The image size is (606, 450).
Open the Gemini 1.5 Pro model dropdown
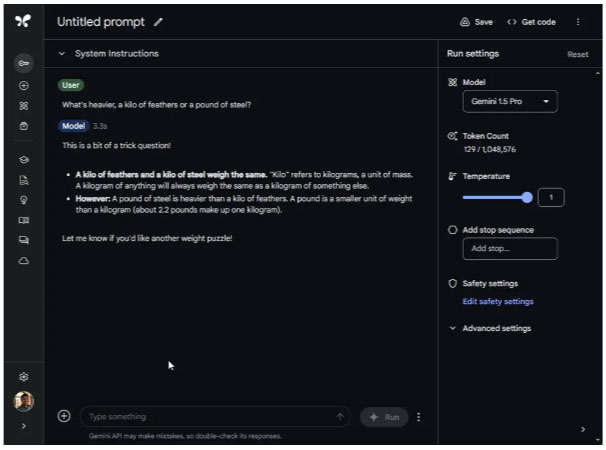pos(509,102)
